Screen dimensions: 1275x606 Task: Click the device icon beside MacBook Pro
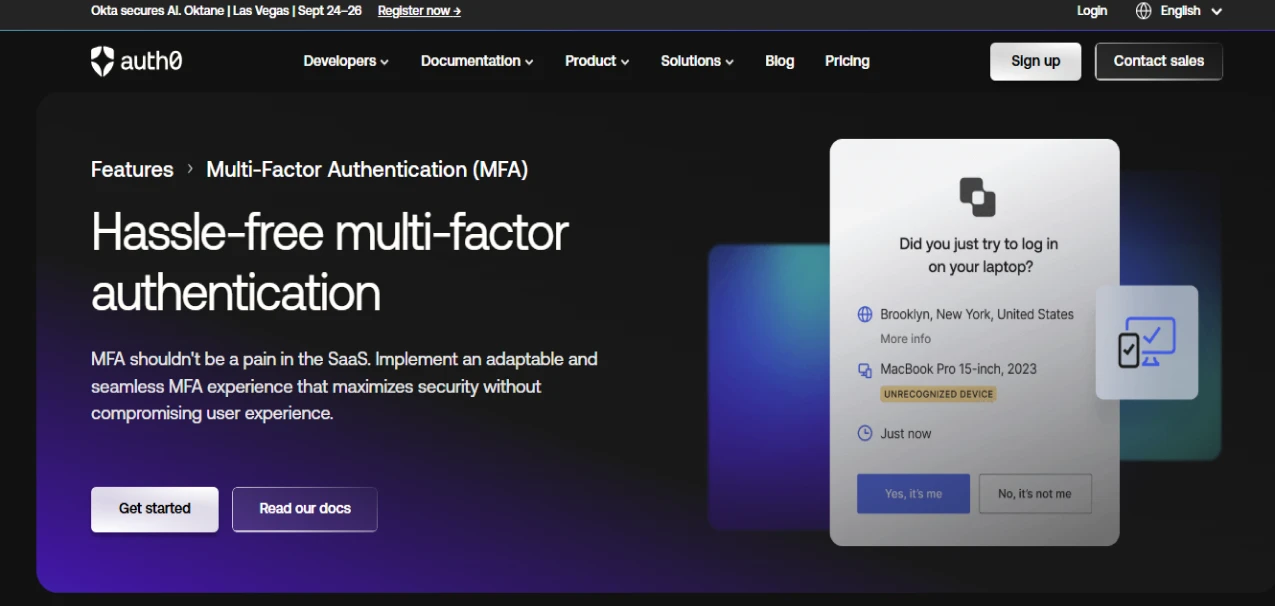coord(865,370)
